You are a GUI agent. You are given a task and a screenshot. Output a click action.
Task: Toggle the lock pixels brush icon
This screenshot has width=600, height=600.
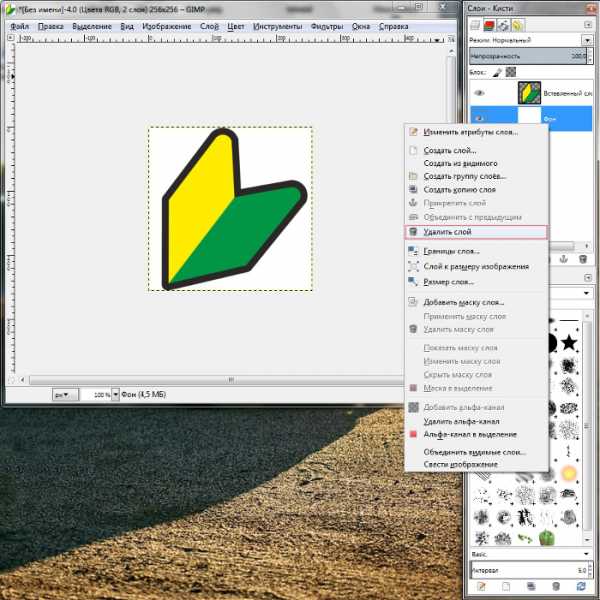coord(497,72)
